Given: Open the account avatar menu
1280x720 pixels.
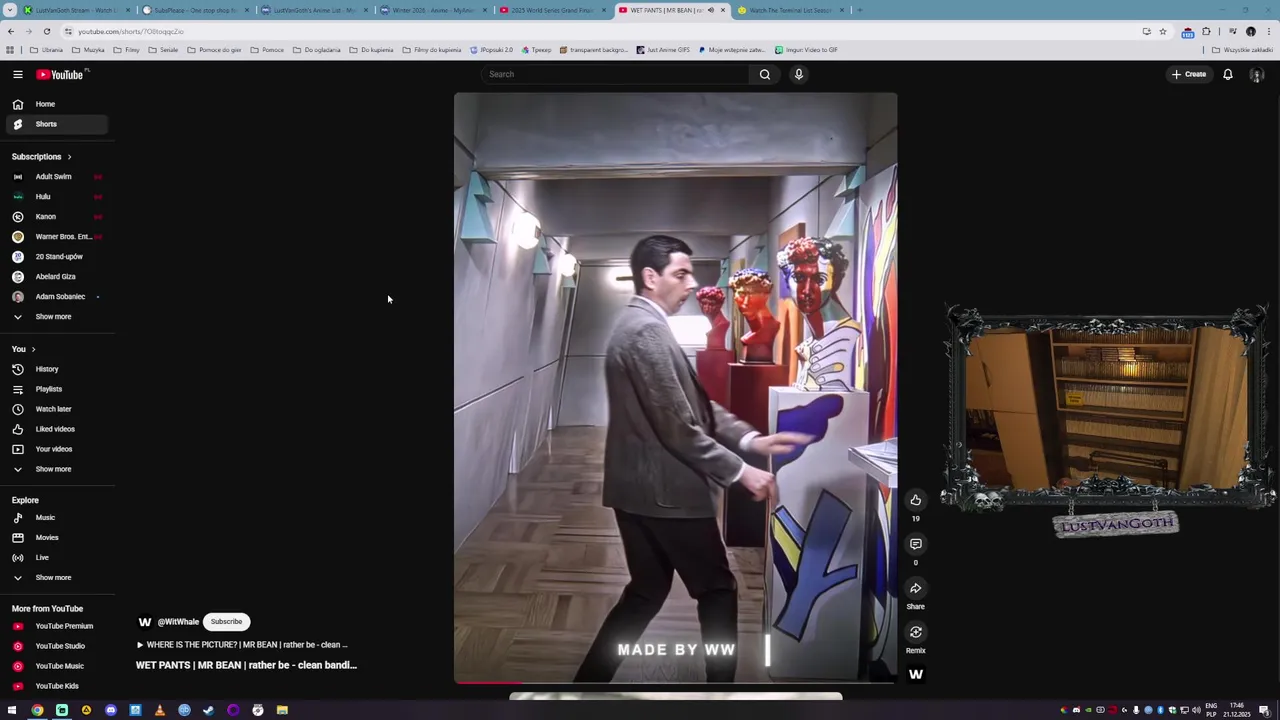Looking at the screenshot, I should [x=1257, y=75].
